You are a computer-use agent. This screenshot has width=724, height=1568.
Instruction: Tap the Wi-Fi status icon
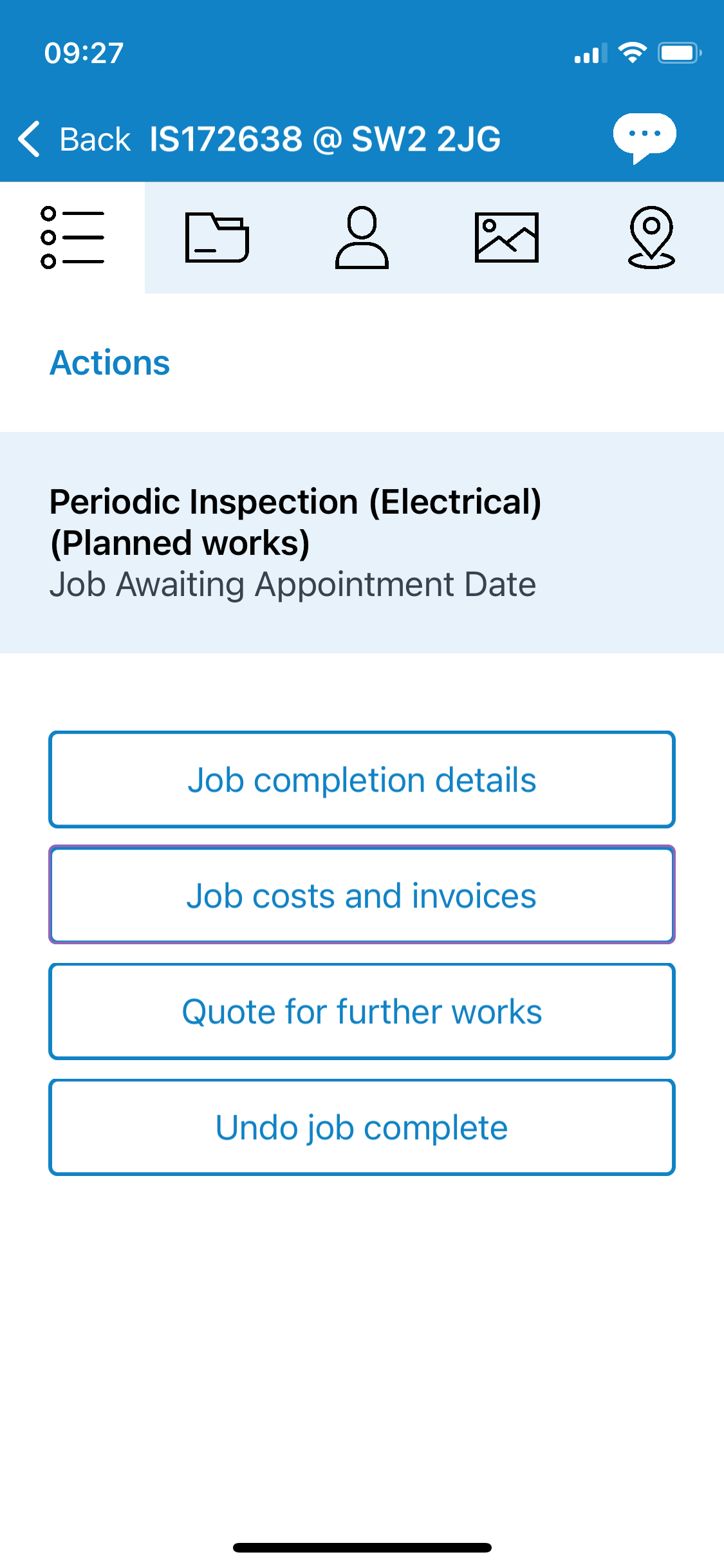point(633,53)
